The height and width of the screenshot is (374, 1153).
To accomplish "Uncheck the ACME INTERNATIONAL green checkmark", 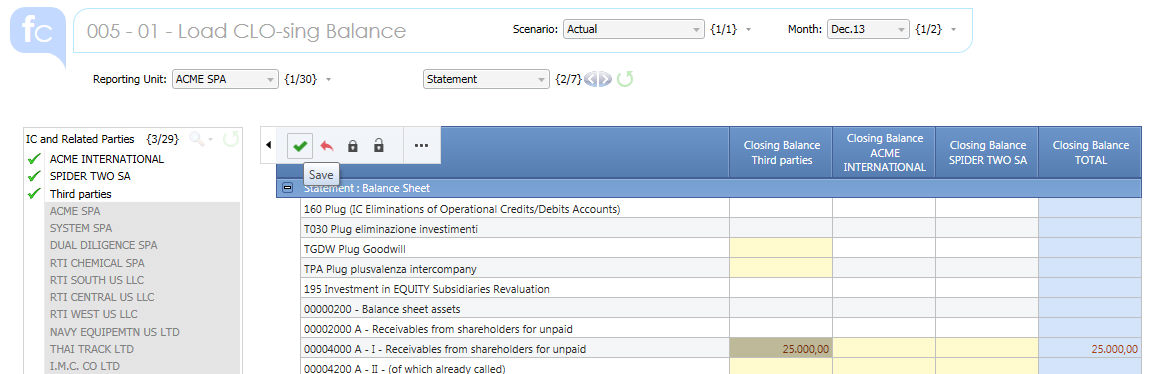I will [33, 159].
